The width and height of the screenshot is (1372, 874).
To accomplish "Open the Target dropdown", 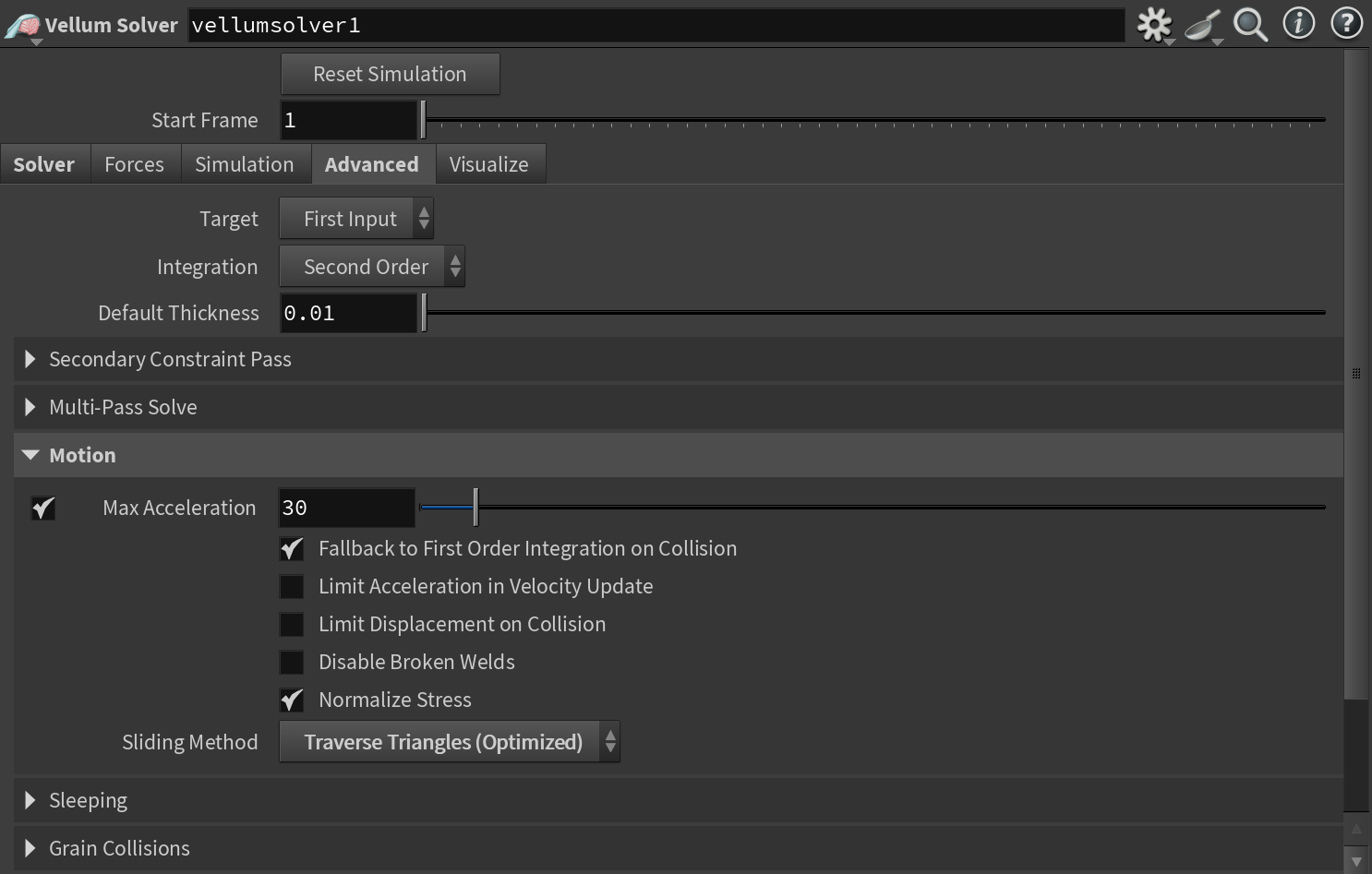I will click(356, 219).
